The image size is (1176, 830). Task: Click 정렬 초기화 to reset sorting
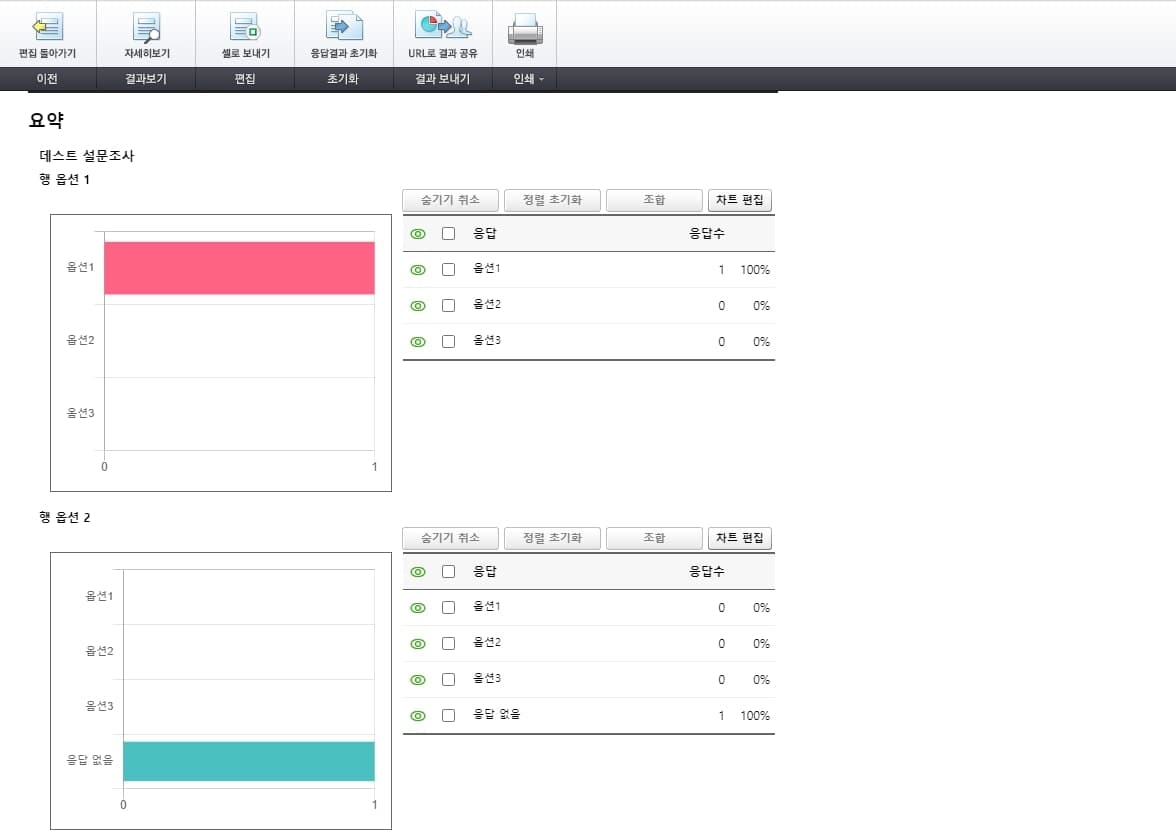coord(552,200)
